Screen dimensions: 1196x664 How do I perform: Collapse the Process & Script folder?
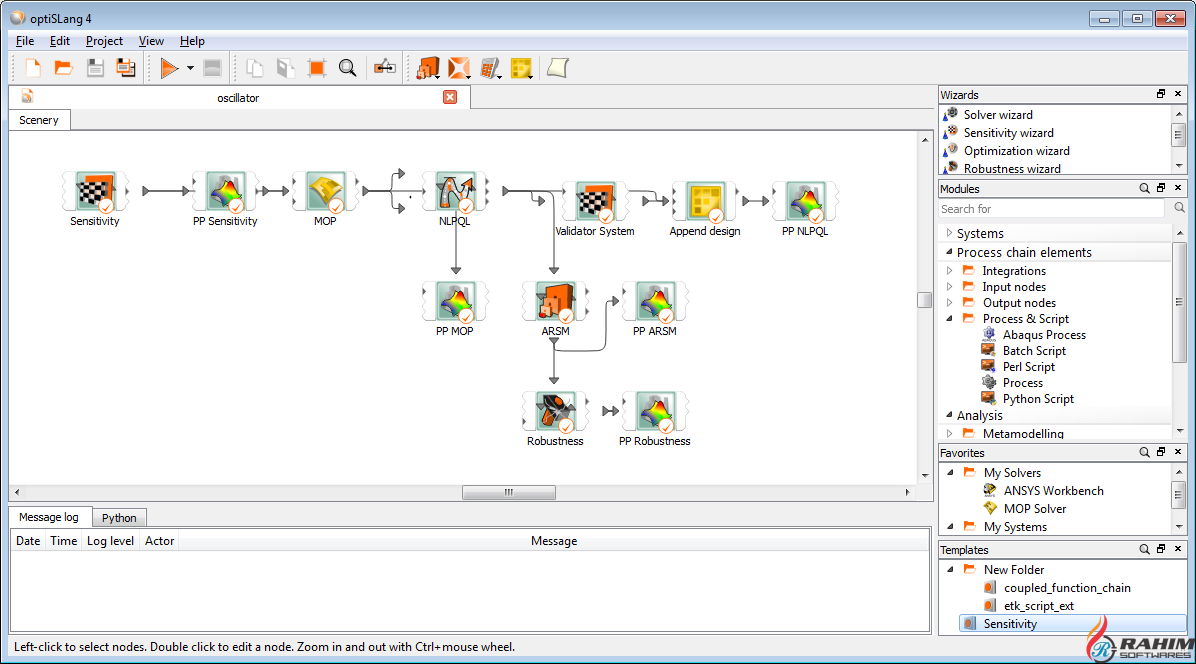coord(949,319)
